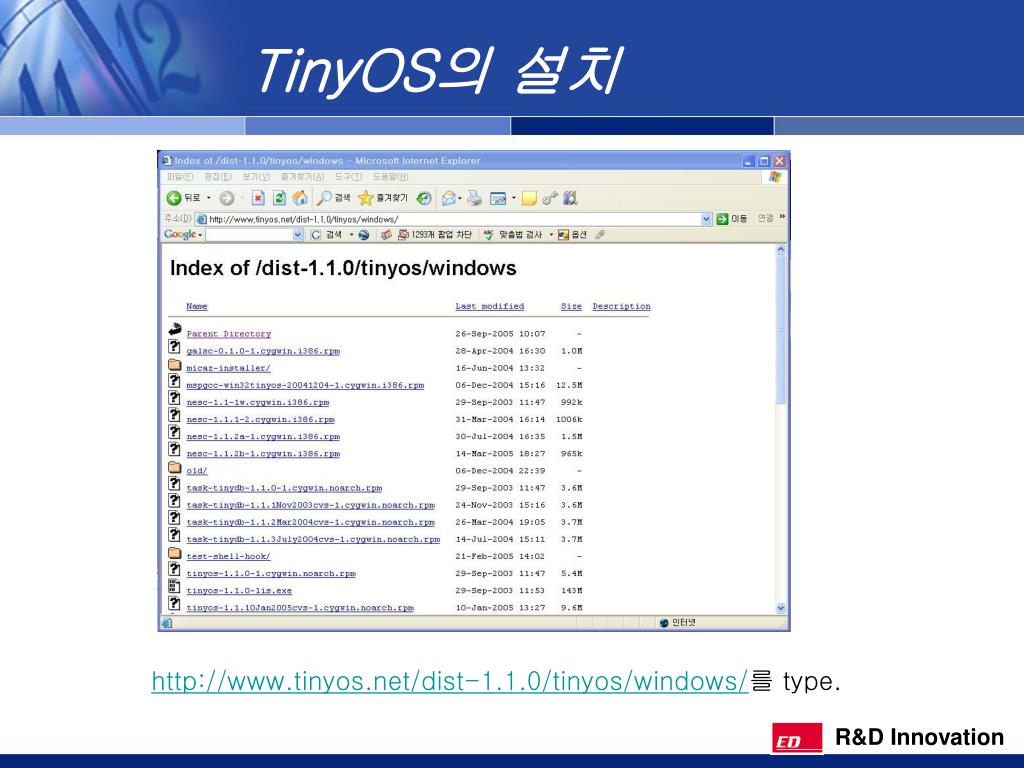Sort listing by Size column header

571,306
